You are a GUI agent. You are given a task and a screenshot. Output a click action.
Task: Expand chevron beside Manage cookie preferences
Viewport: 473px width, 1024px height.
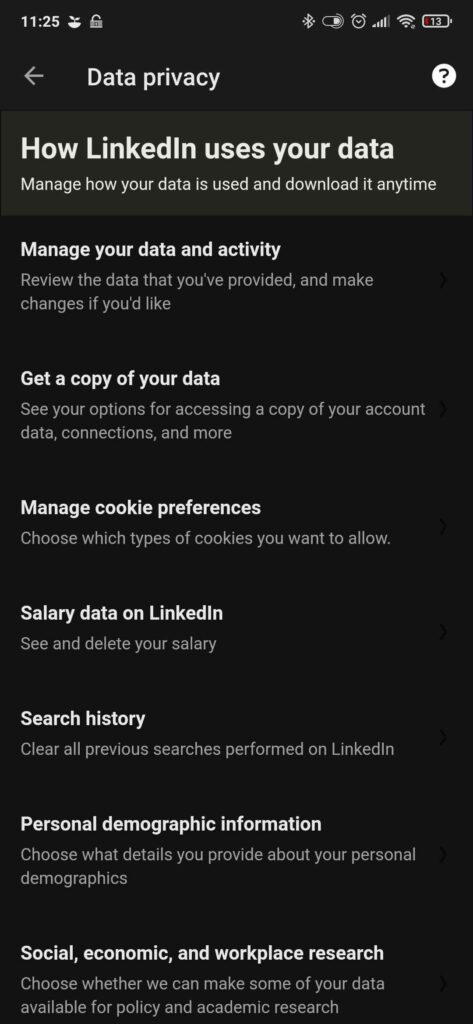click(x=444, y=526)
